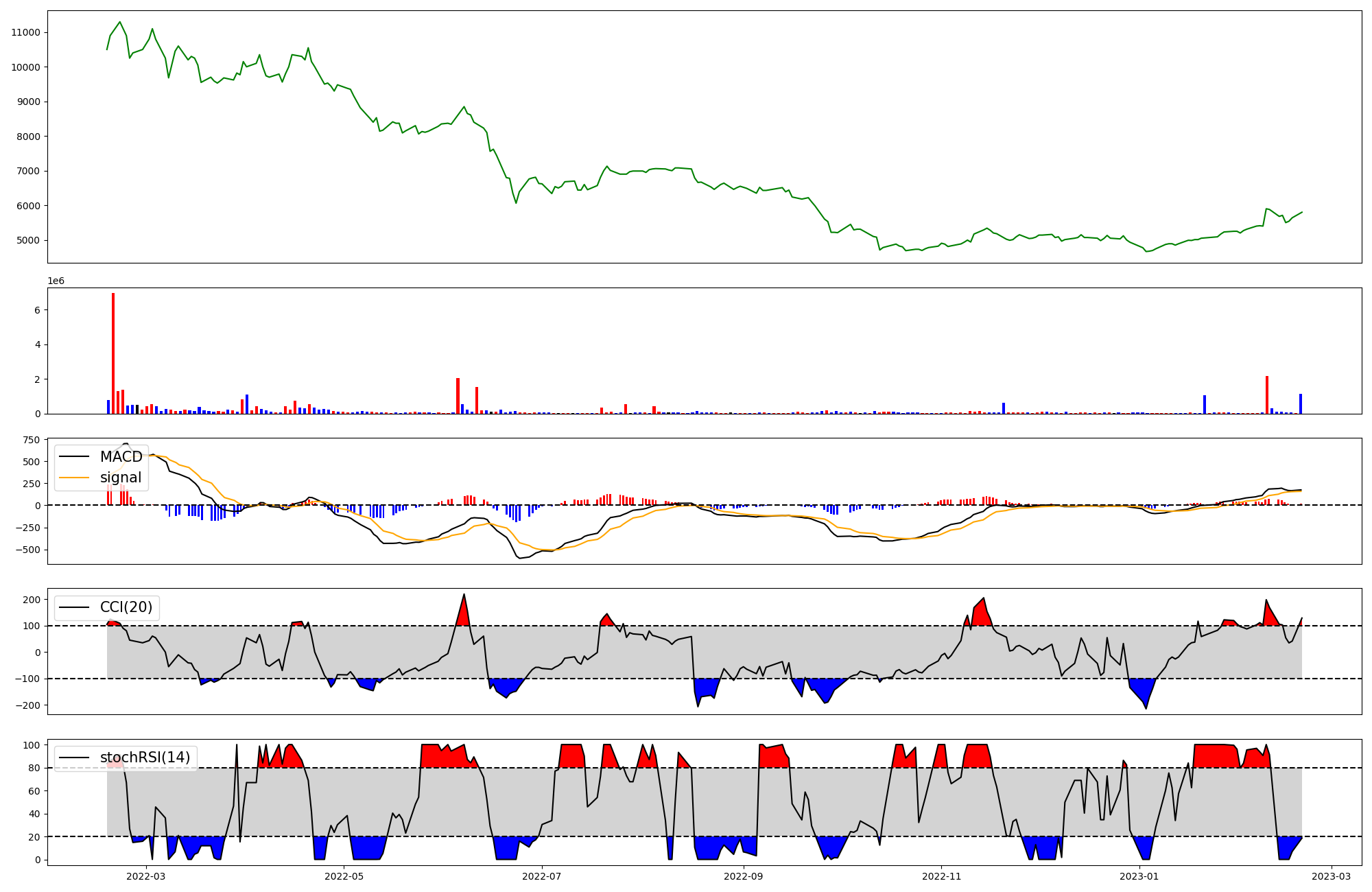Click the 80 tick on stochRSI axis
This screenshot has width=1372, height=892.
coord(34,768)
